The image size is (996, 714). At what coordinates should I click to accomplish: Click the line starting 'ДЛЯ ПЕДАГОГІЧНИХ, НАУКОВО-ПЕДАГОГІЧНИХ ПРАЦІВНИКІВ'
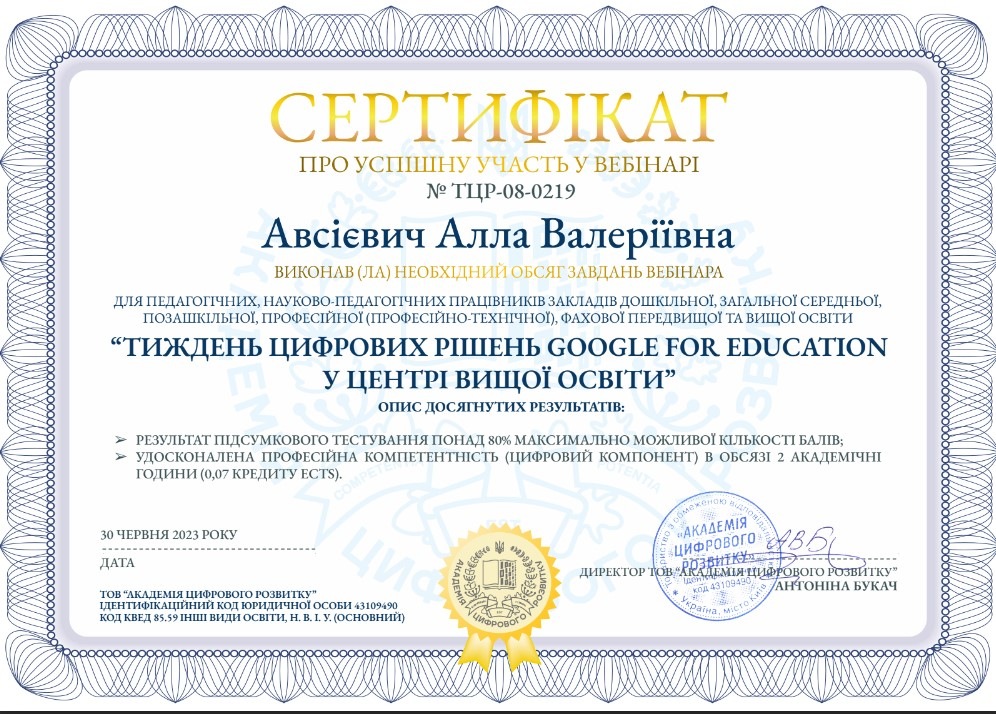point(497,300)
